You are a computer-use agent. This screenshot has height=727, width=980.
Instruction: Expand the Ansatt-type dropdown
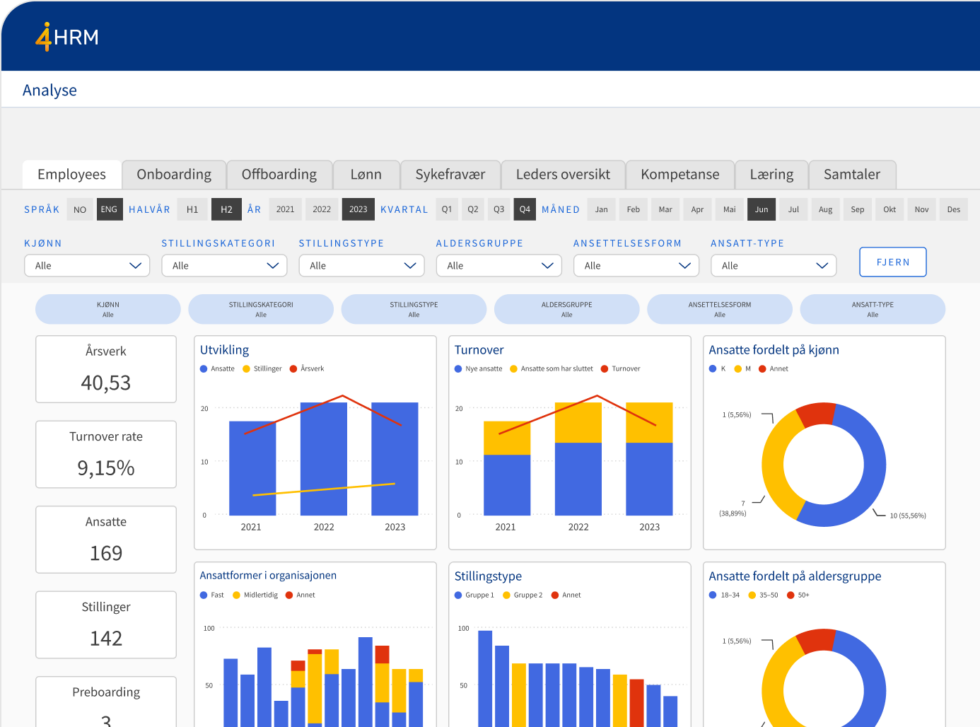(773, 266)
